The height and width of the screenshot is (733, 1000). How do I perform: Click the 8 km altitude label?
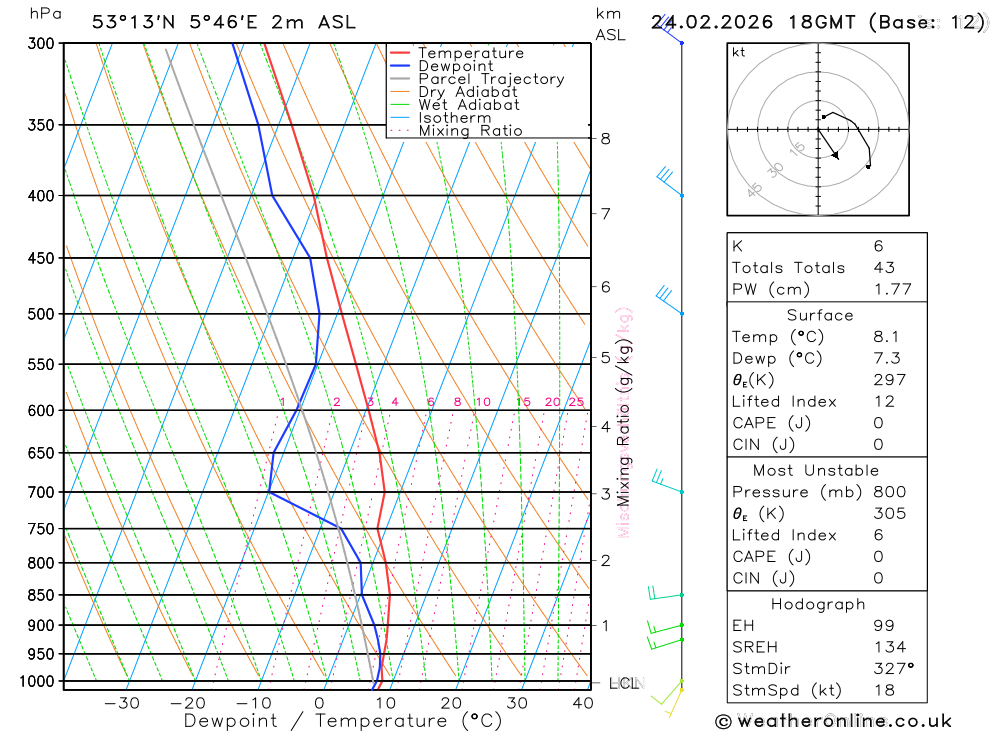(x=605, y=138)
